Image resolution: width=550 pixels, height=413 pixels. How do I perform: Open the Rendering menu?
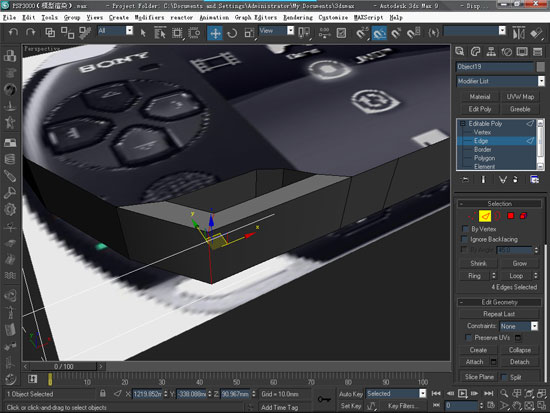(x=298, y=18)
